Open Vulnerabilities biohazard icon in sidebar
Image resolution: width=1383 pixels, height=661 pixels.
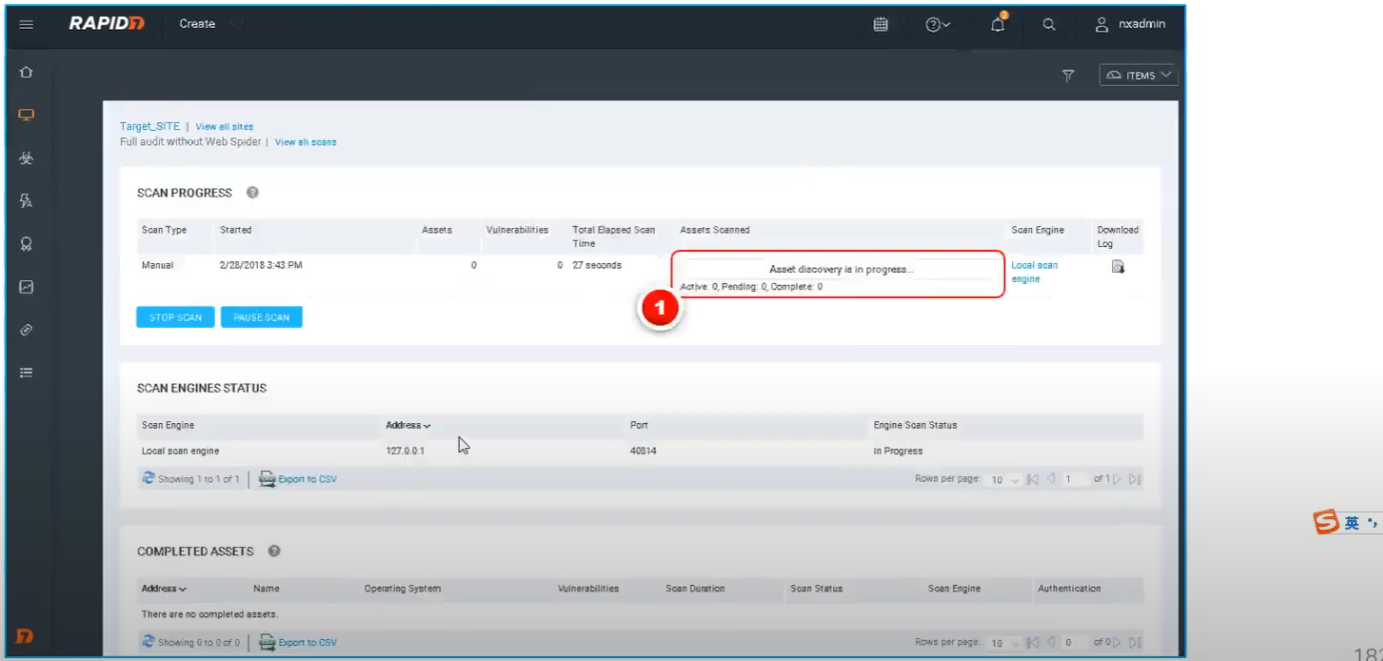27,158
